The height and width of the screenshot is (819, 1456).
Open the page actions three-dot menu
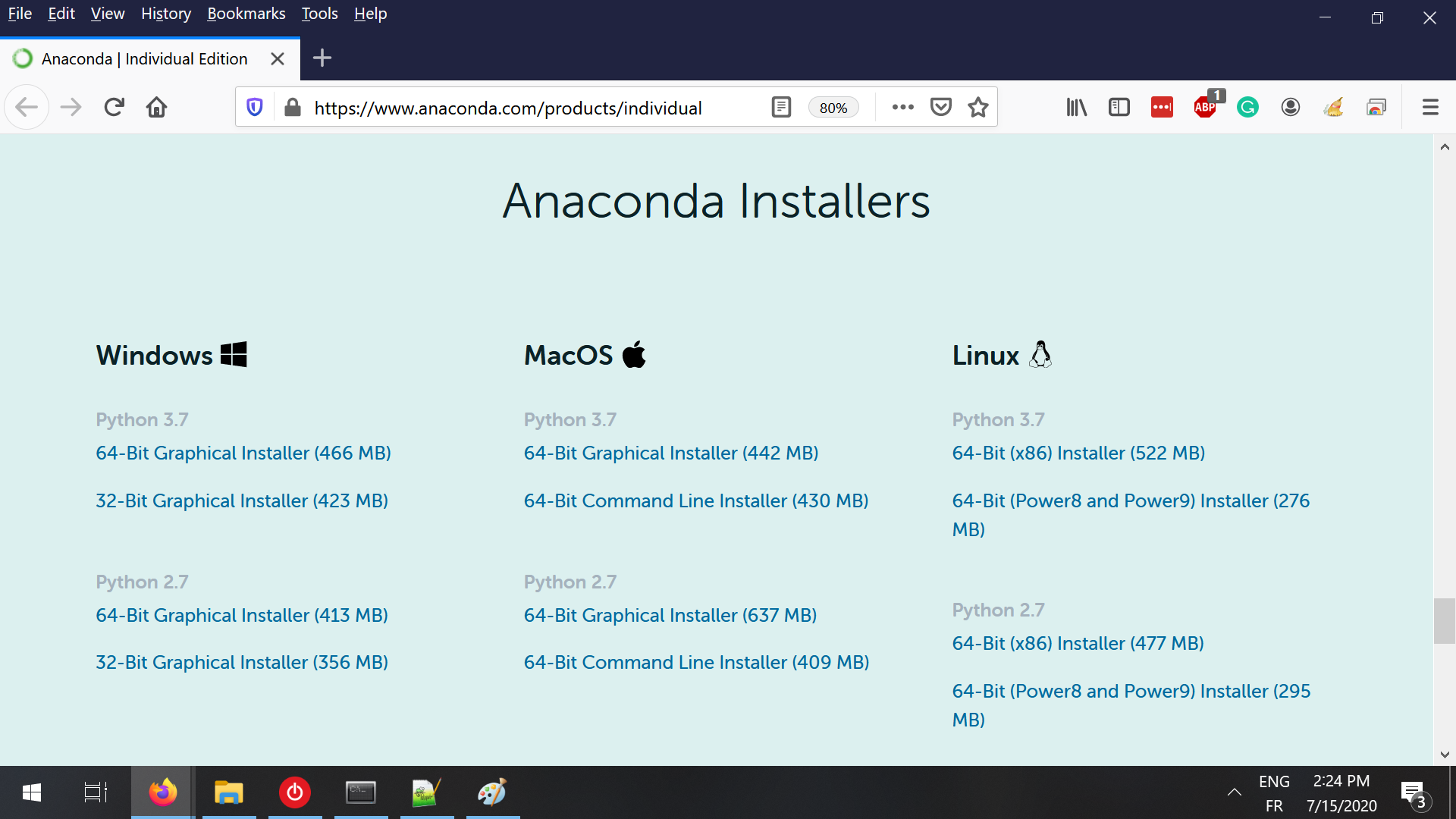click(902, 108)
